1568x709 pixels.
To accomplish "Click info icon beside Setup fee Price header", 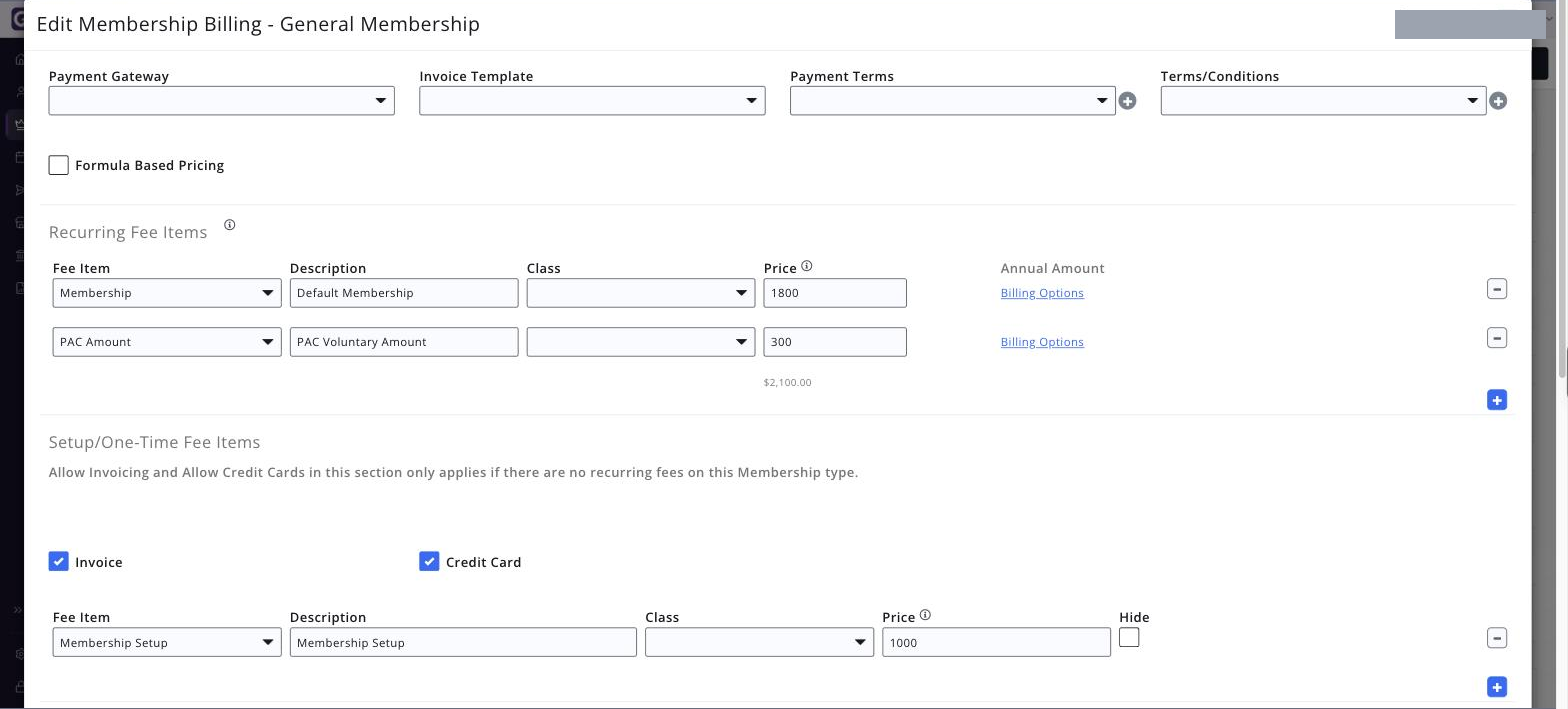I will pyautogui.click(x=925, y=615).
